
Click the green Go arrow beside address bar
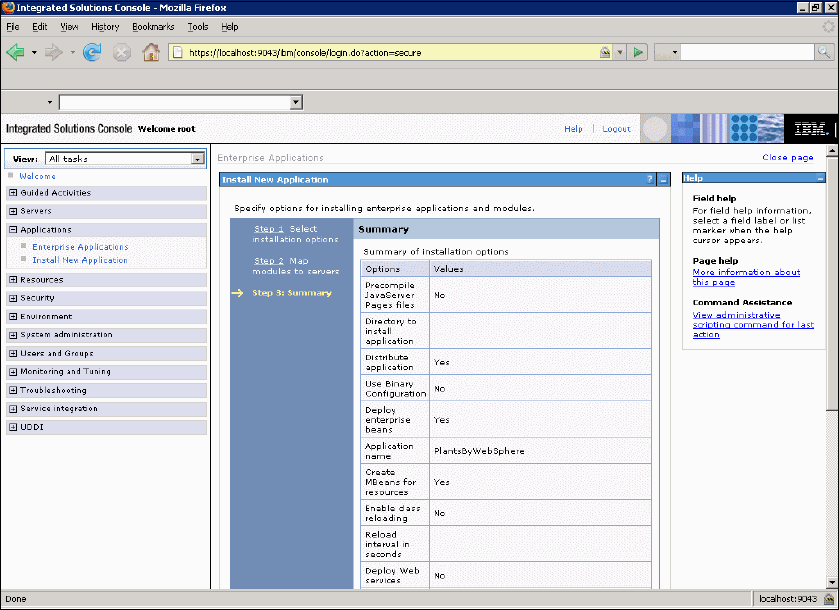point(638,52)
